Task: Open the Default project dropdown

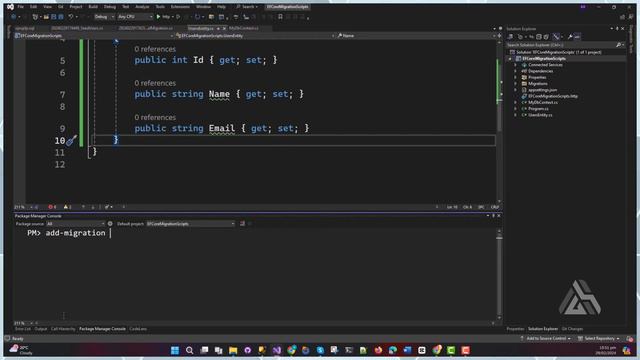Action: coord(191,224)
